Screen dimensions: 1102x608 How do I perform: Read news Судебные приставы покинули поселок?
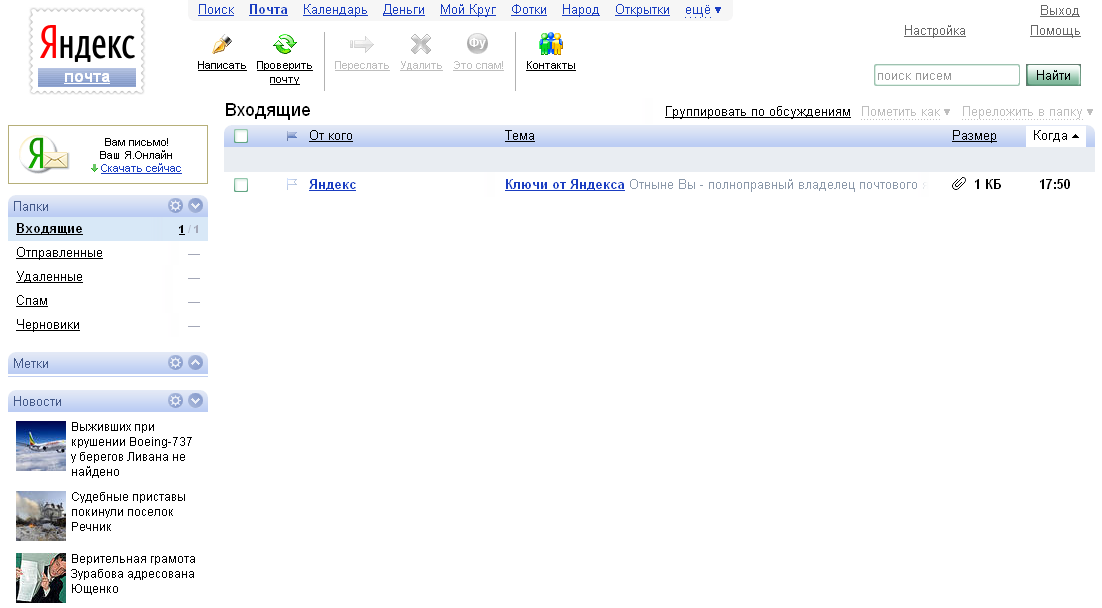click(129, 512)
